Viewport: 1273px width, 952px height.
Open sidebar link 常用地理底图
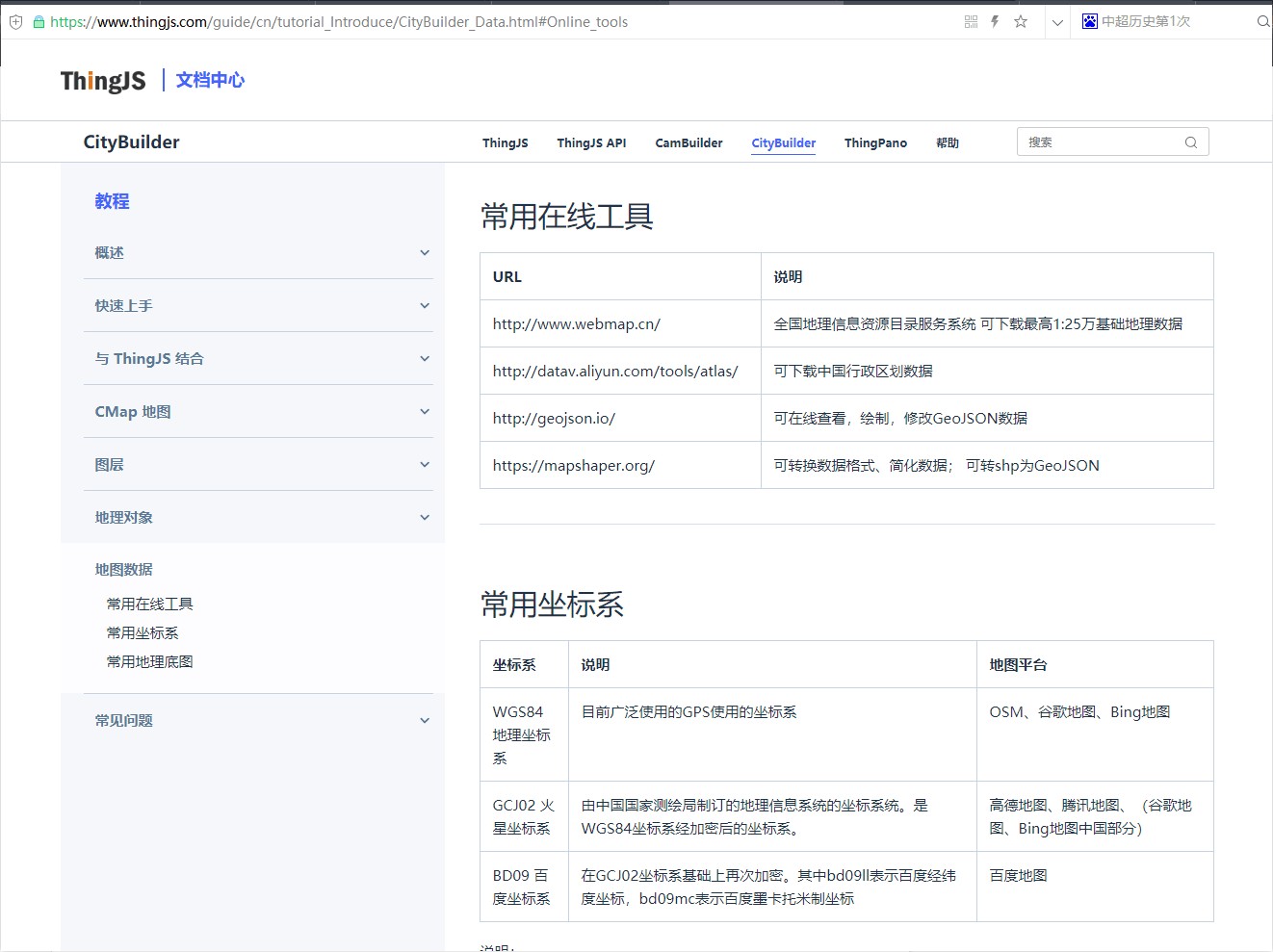click(x=149, y=662)
